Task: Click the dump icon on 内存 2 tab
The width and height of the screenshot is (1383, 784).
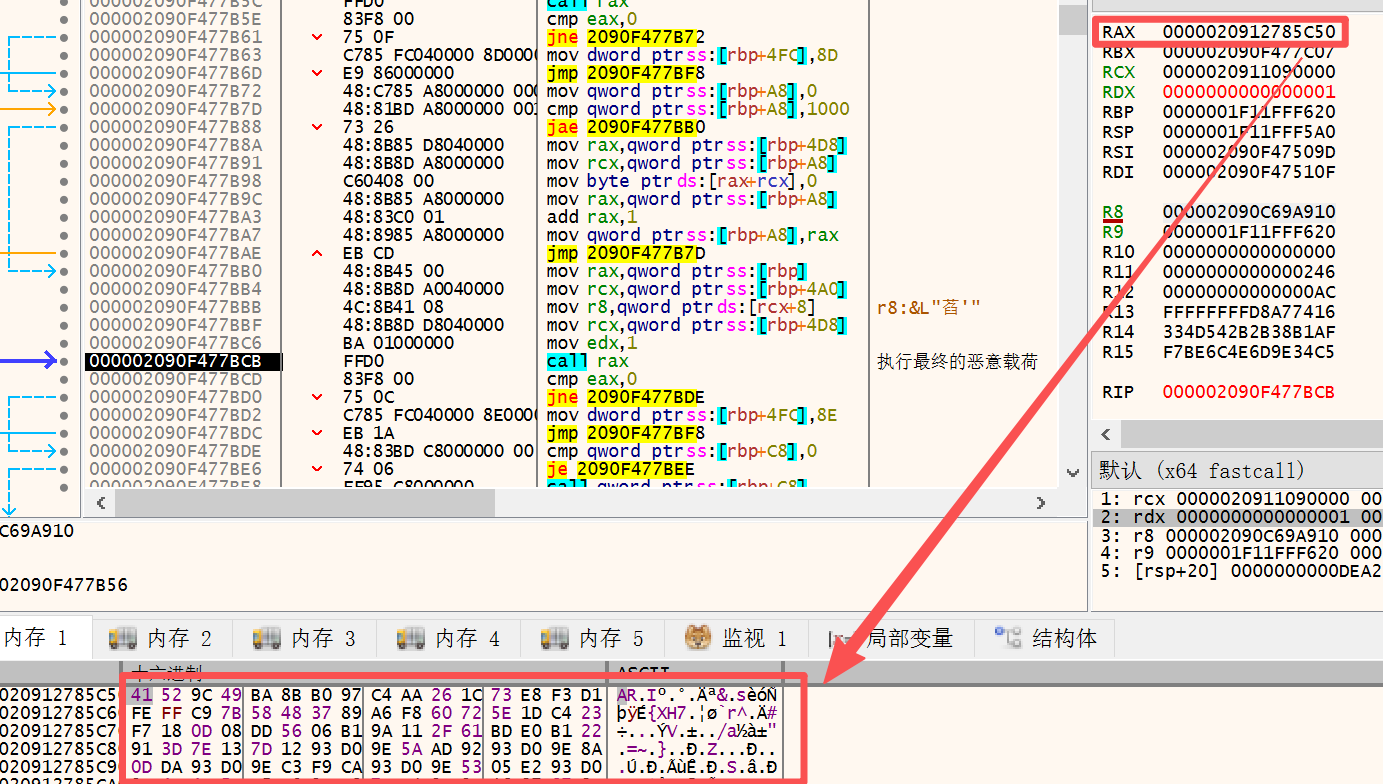Action: click(x=122, y=638)
